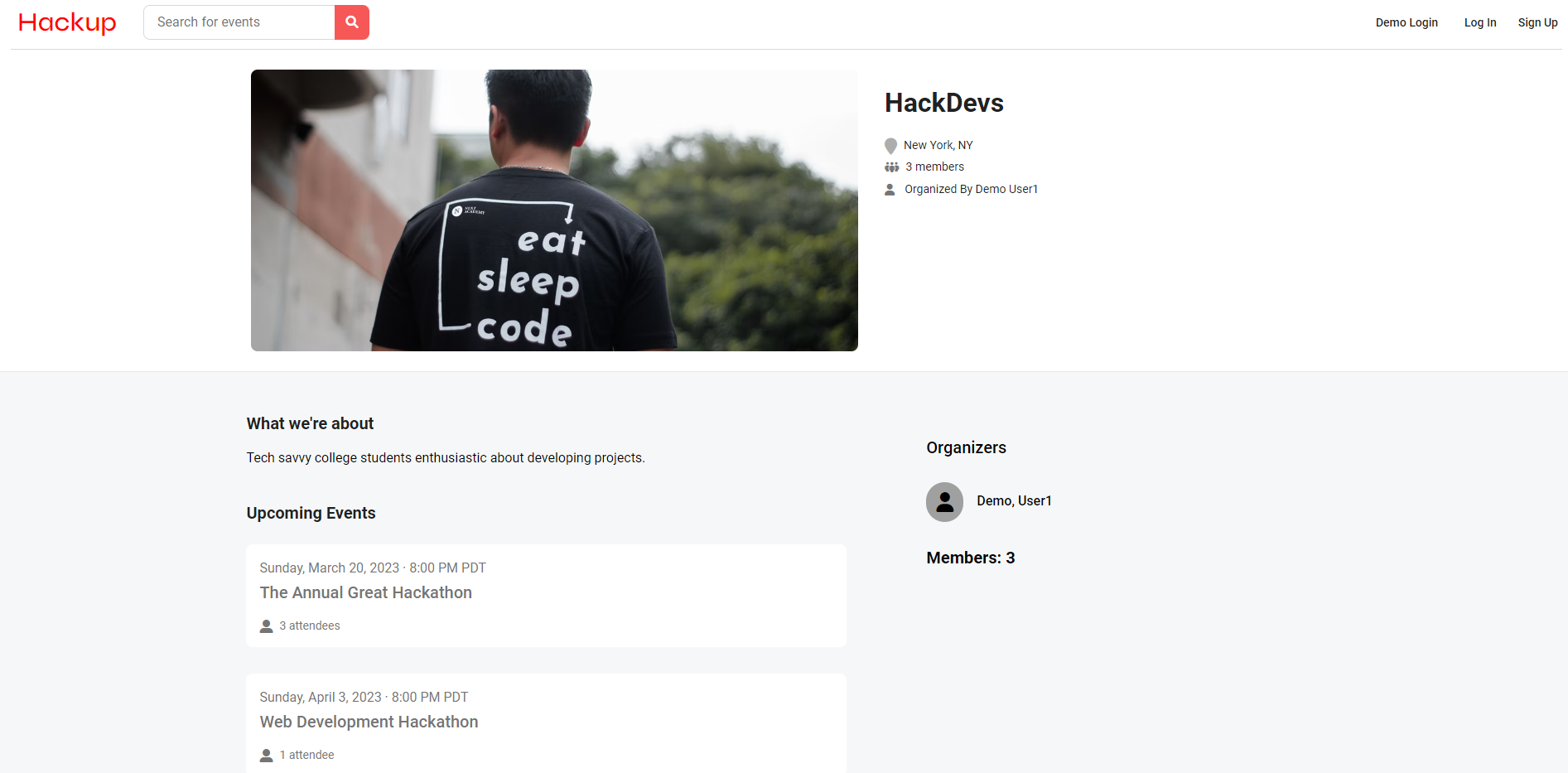Click the Members: 3 heading
The width and height of the screenshot is (1568, 773).
click(x=970, y=558)
